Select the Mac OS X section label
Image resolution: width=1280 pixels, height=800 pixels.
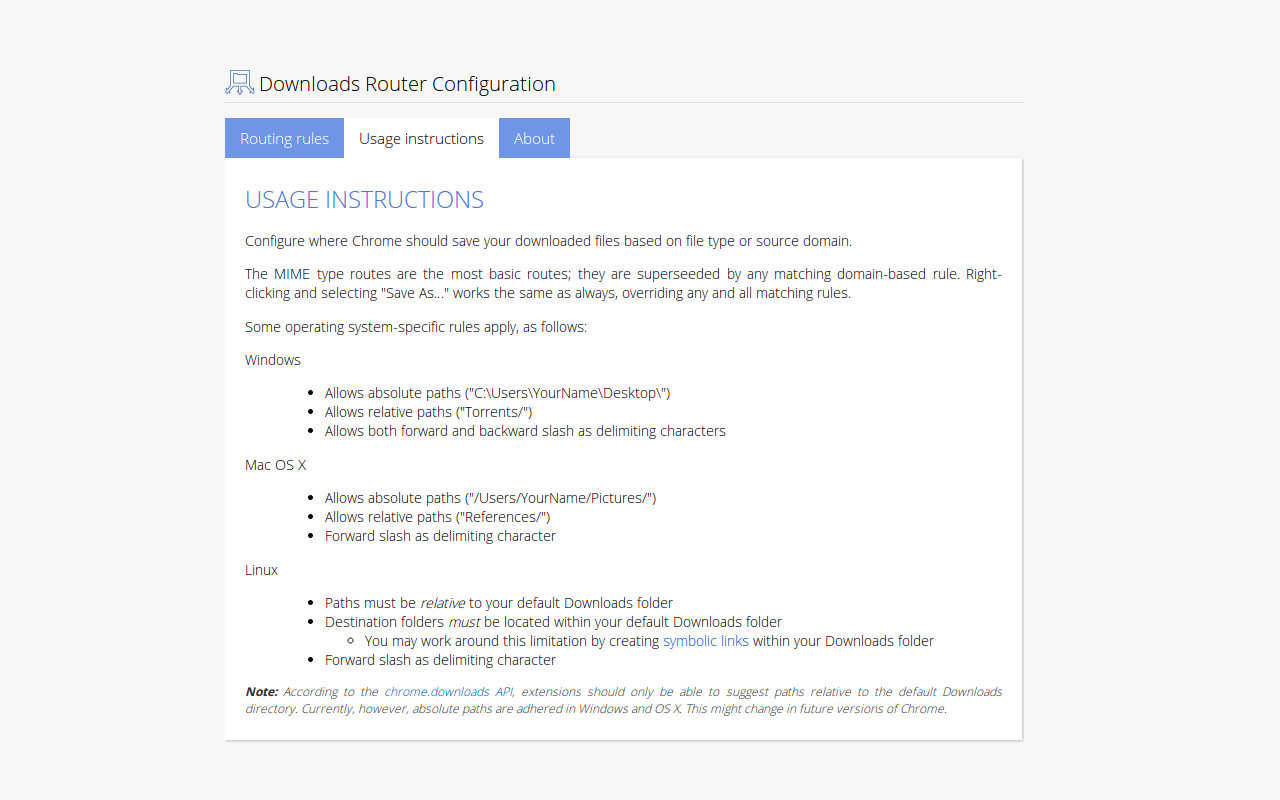tap(275, 464)
